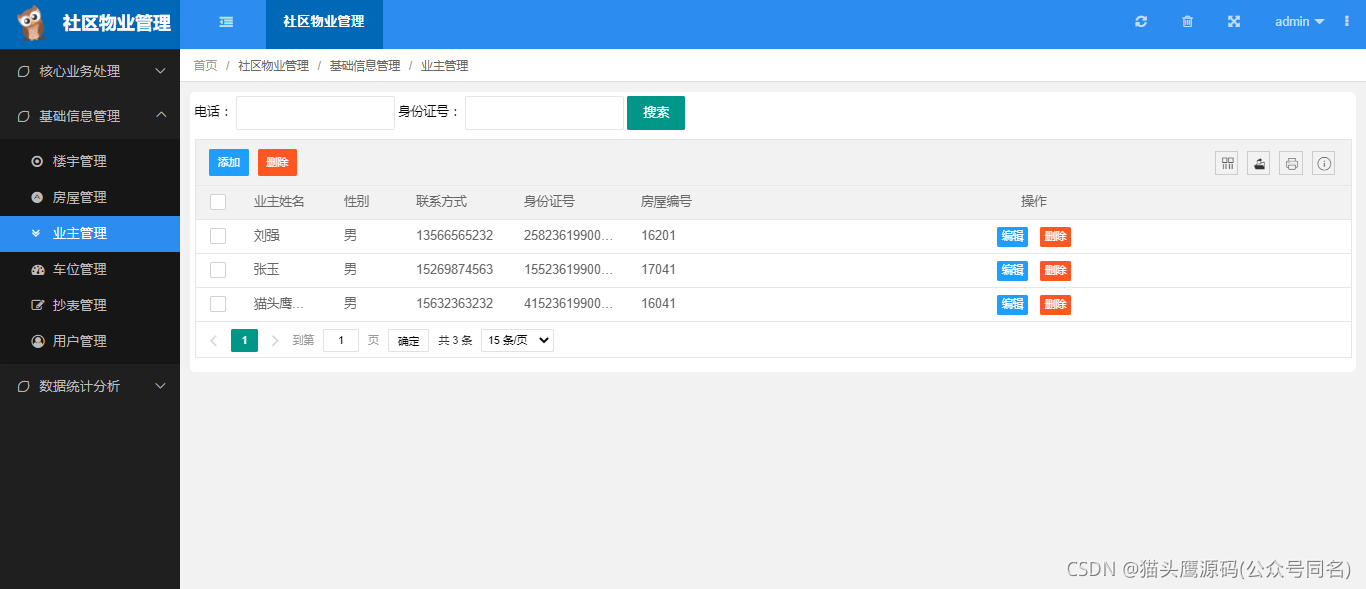Edit the 张玉 row
Screen dimensions: 1366x589
click(x=1012, y=271)
